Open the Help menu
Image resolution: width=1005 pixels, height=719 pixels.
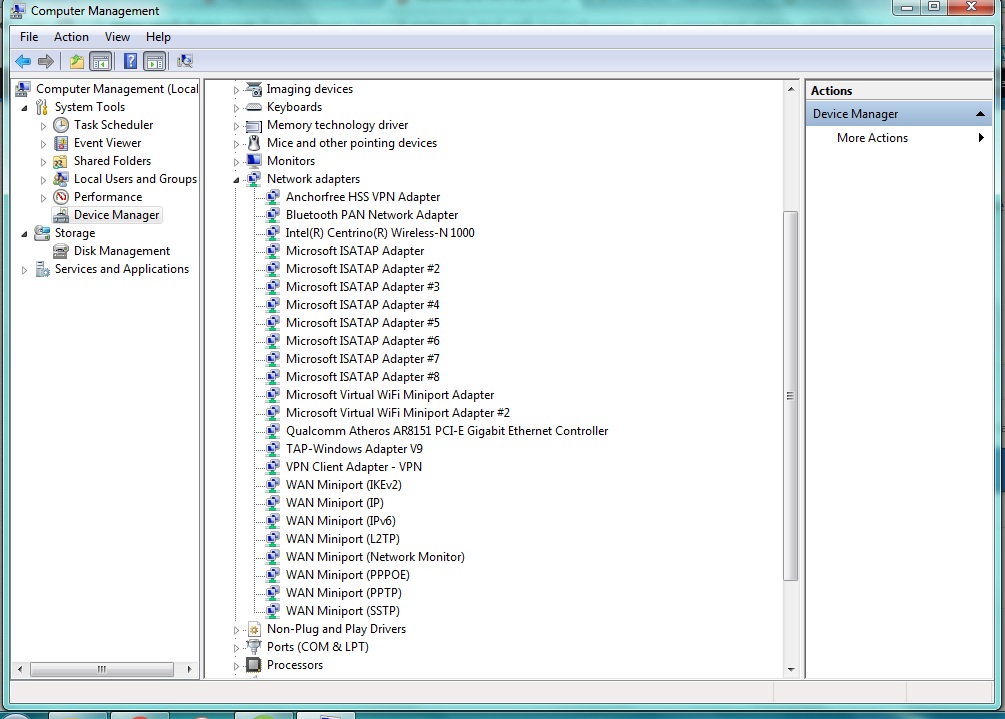point(158,37)
